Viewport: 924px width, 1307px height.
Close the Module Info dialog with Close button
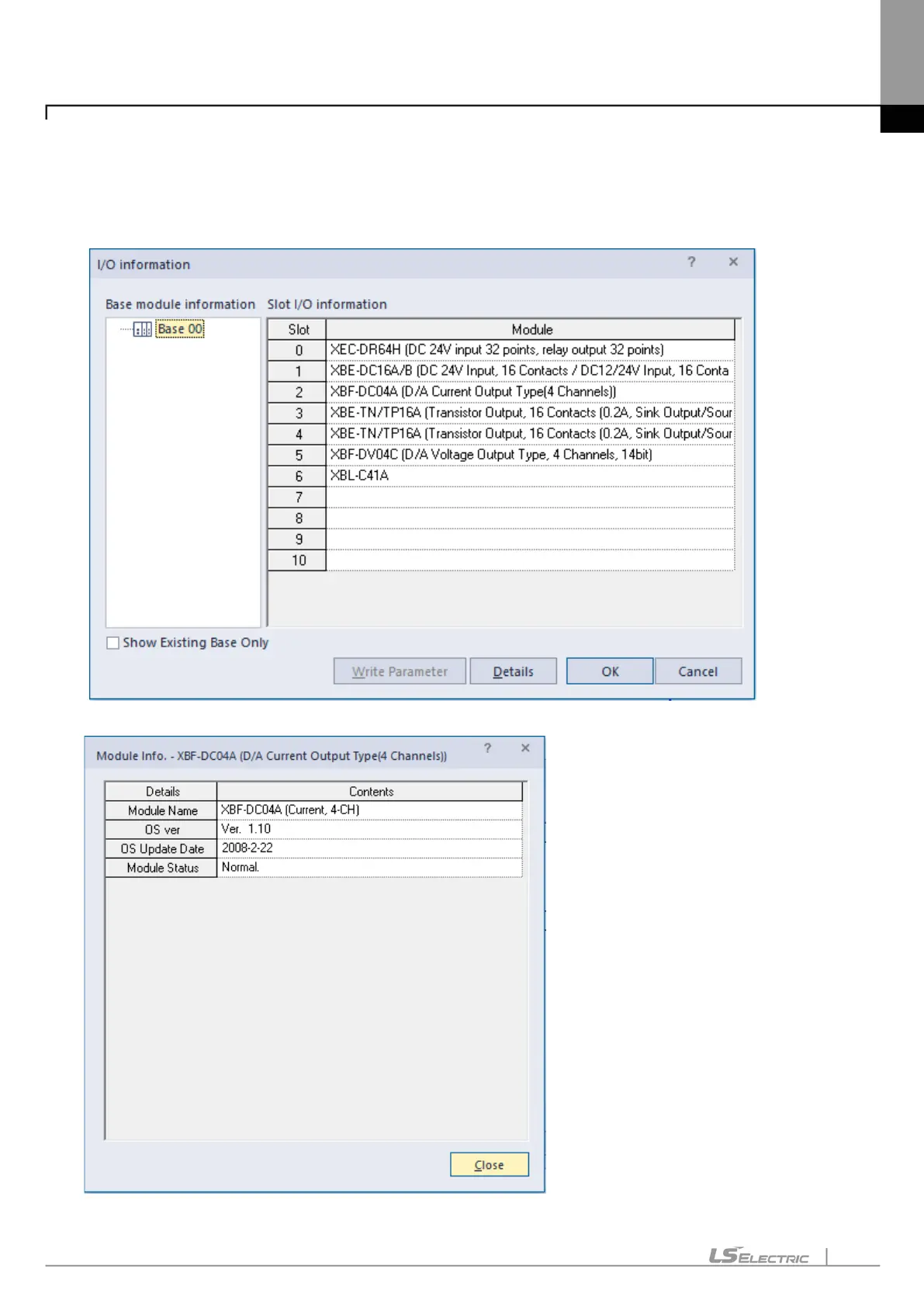pos(489,1165)
